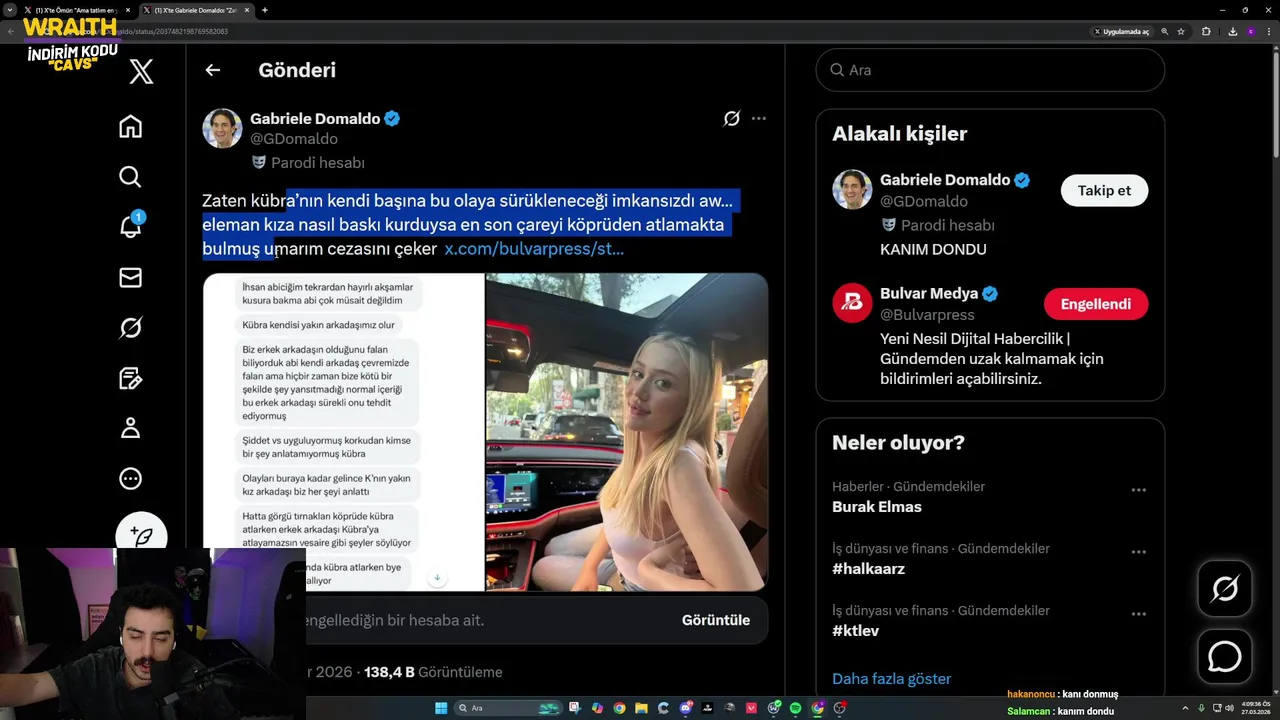Open Grok icon in left sidebar

click(130, 327)
